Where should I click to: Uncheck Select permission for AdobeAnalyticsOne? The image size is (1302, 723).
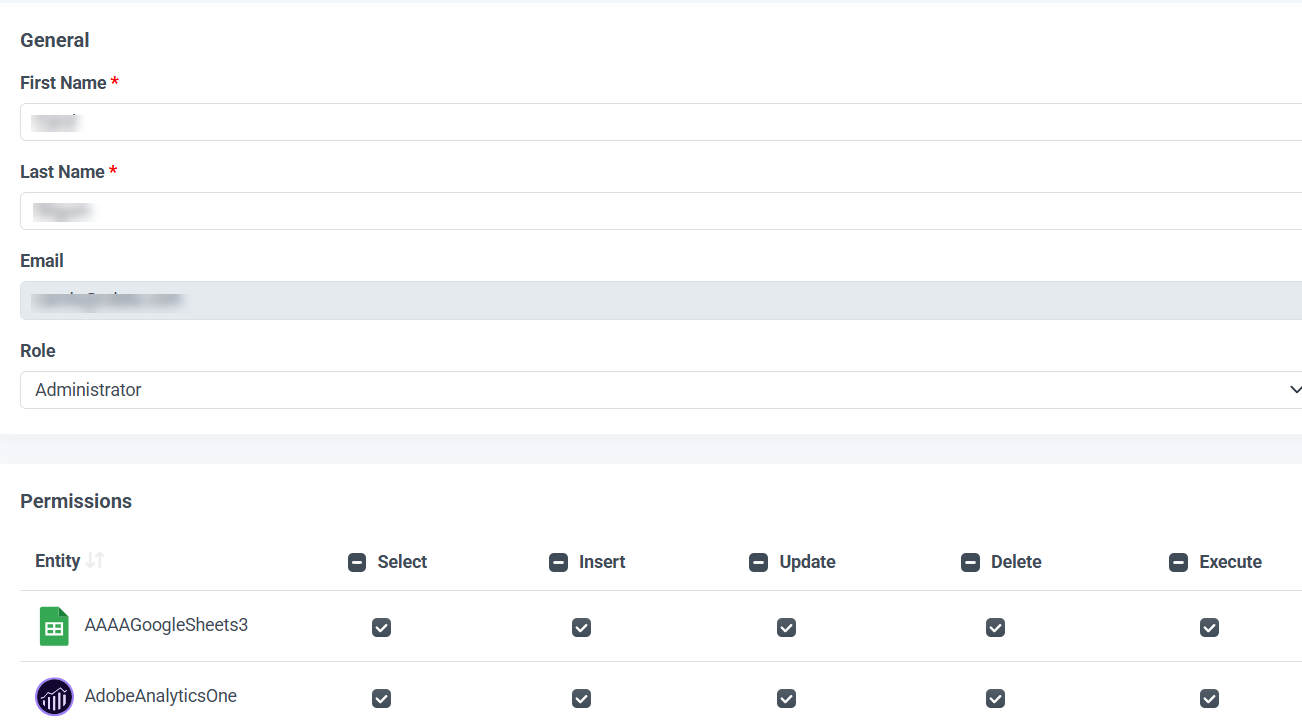click(381, 698)
